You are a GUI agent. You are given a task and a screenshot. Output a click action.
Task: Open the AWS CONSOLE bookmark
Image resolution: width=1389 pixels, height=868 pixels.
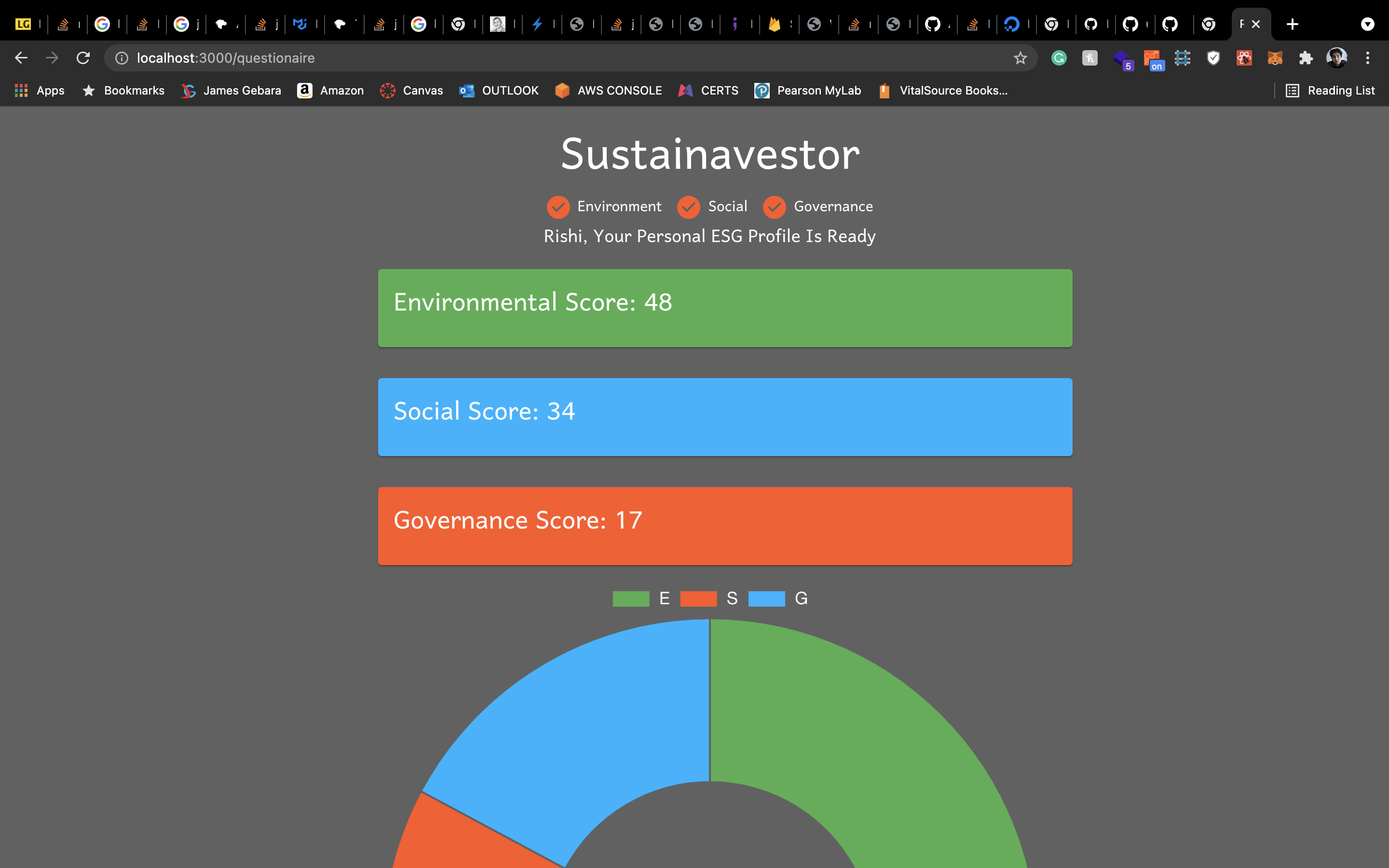point(608,91)
